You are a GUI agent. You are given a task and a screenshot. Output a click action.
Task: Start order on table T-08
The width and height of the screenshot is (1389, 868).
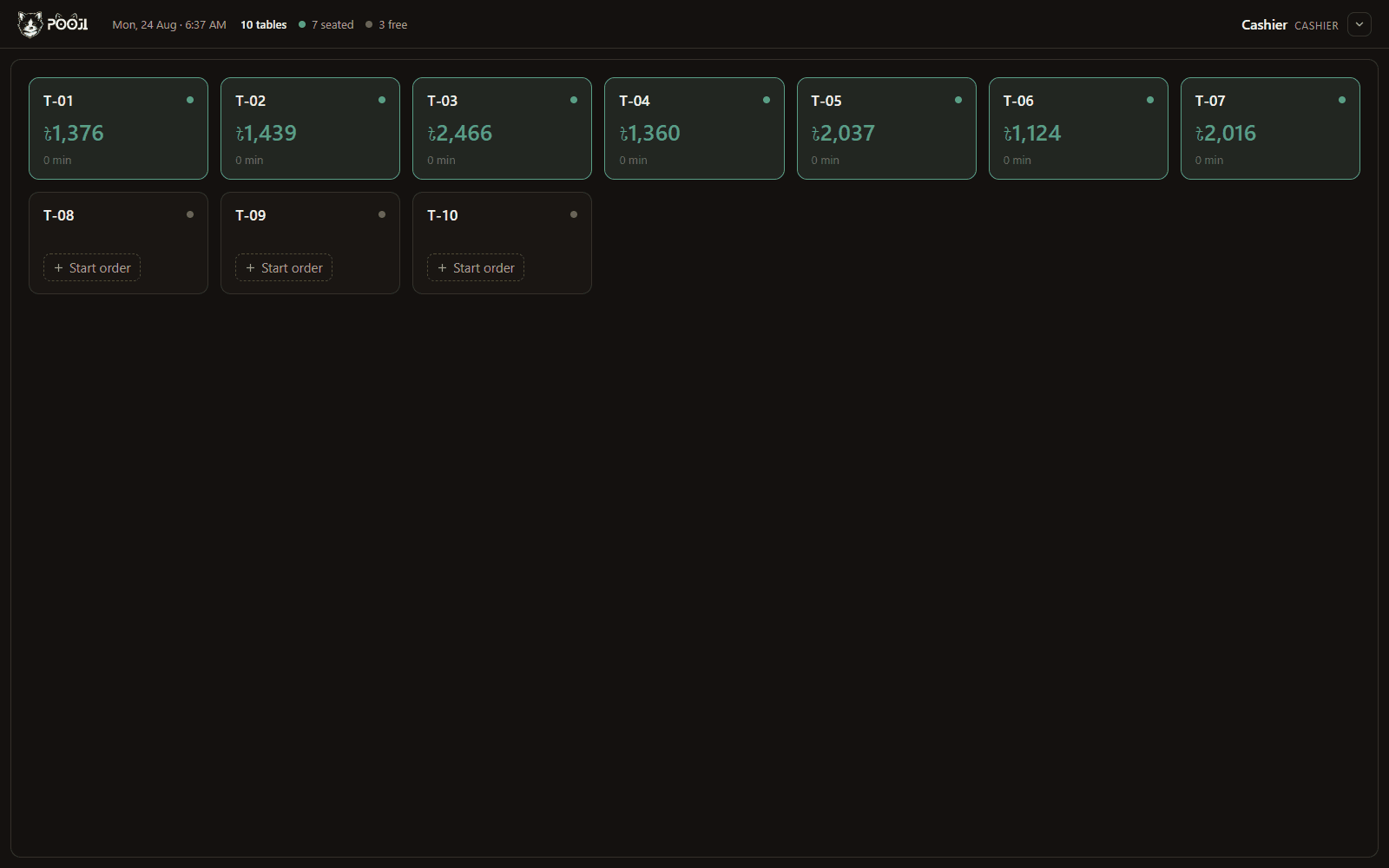coord(92,267)
